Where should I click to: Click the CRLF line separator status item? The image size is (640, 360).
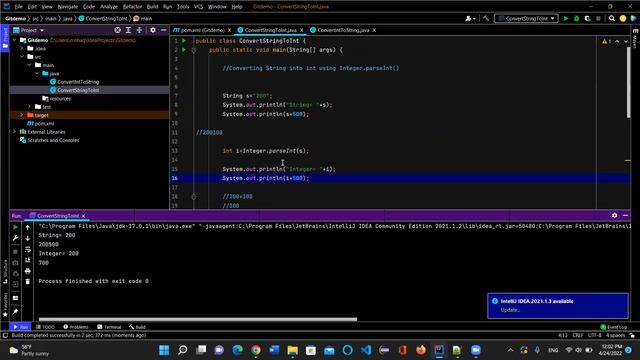[578, 336]
